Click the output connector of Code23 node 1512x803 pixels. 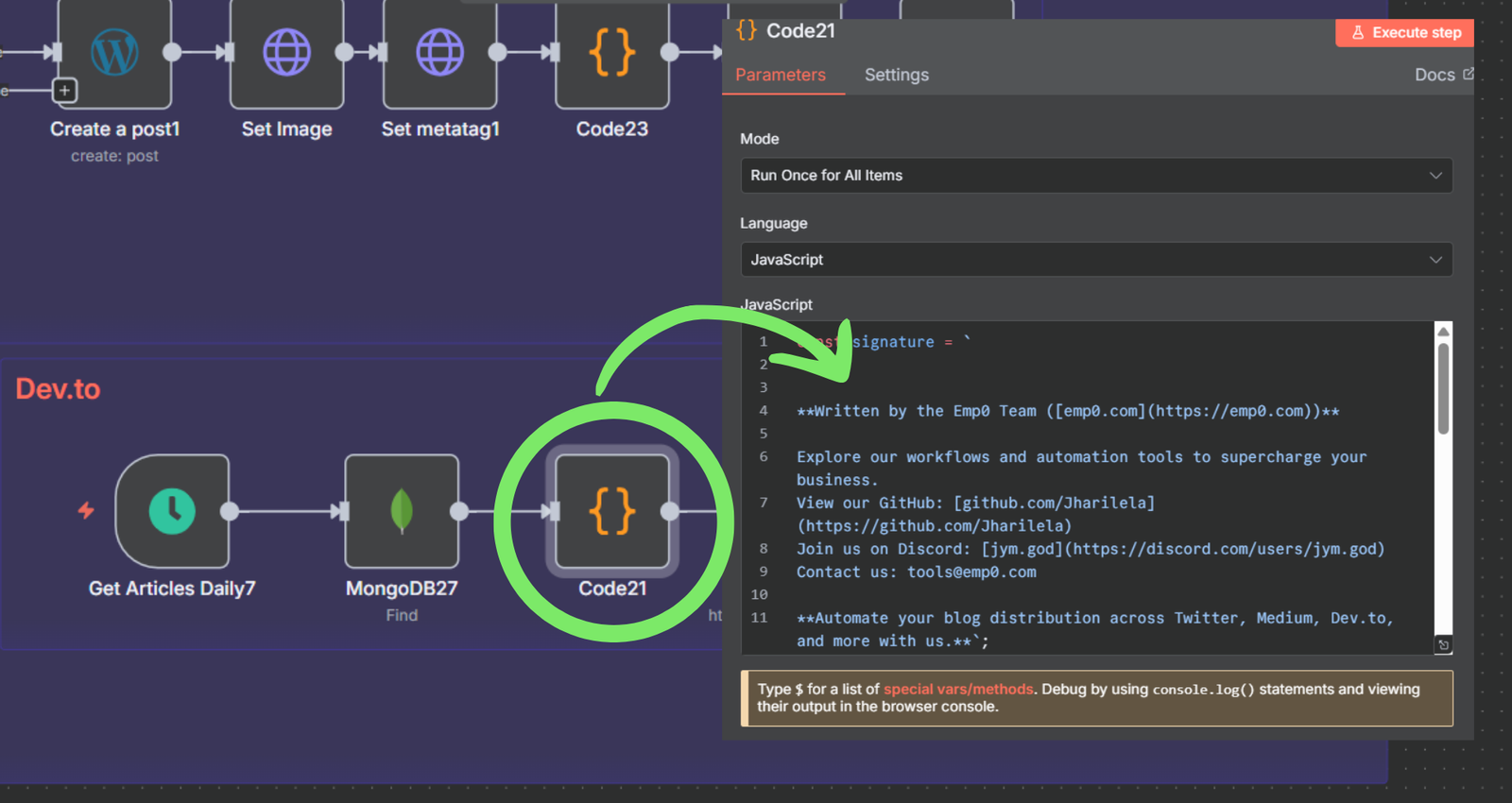point(670,52)
